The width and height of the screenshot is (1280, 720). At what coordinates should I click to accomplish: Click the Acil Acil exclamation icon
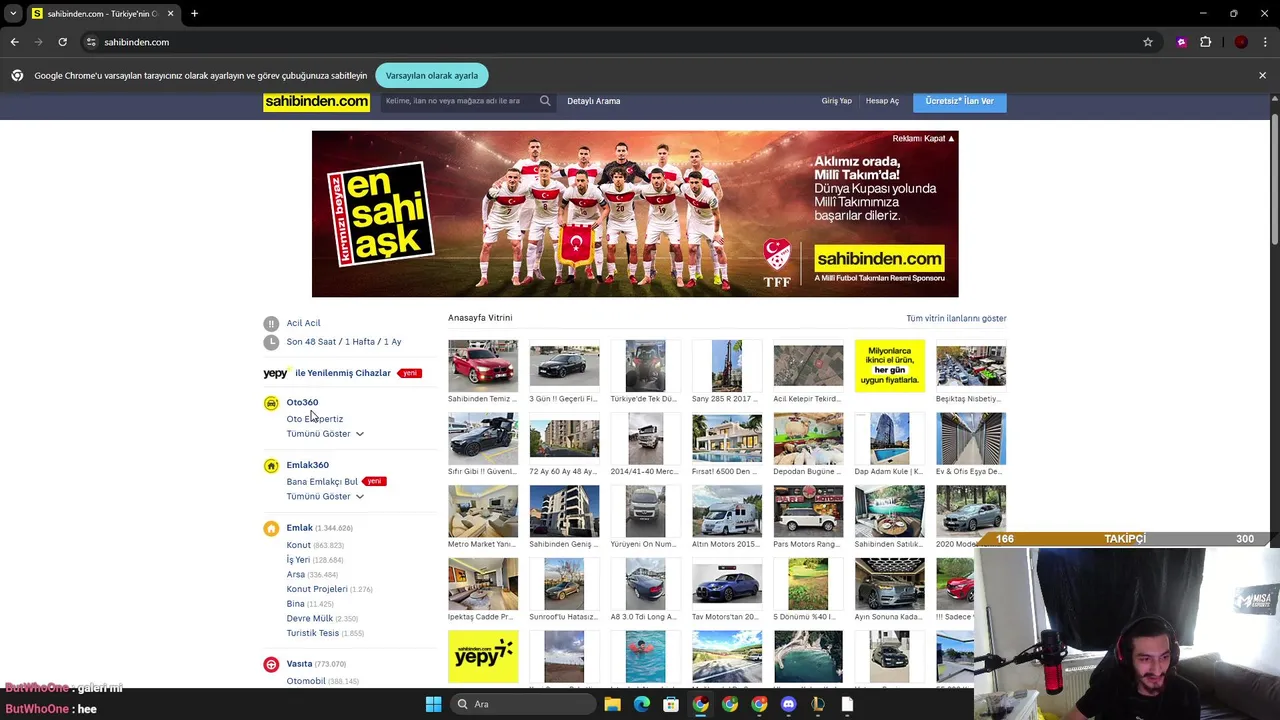[x=271, y=323]
